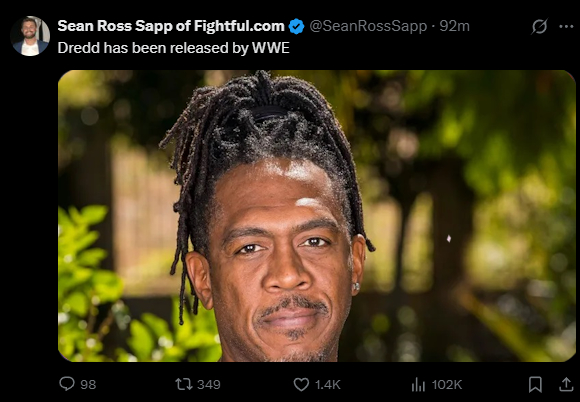Screen dimensions: 580x402
Task: Open the three-dot more options menu
Action: click(x=566, y=26)
